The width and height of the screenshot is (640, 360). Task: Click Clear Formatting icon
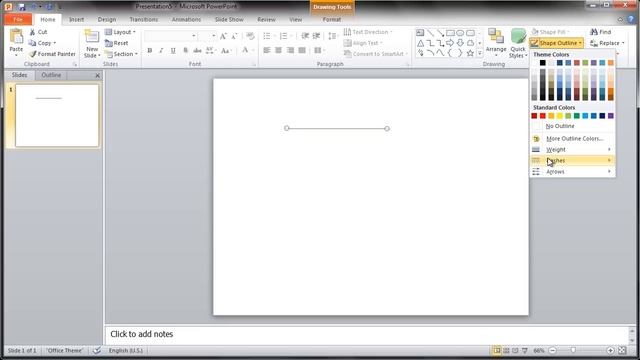[x=250, y=36]
